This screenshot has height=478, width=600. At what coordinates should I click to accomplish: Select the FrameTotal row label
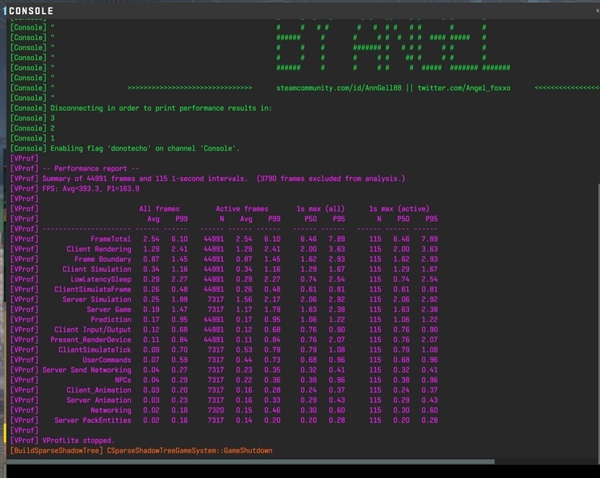(111, 239)
